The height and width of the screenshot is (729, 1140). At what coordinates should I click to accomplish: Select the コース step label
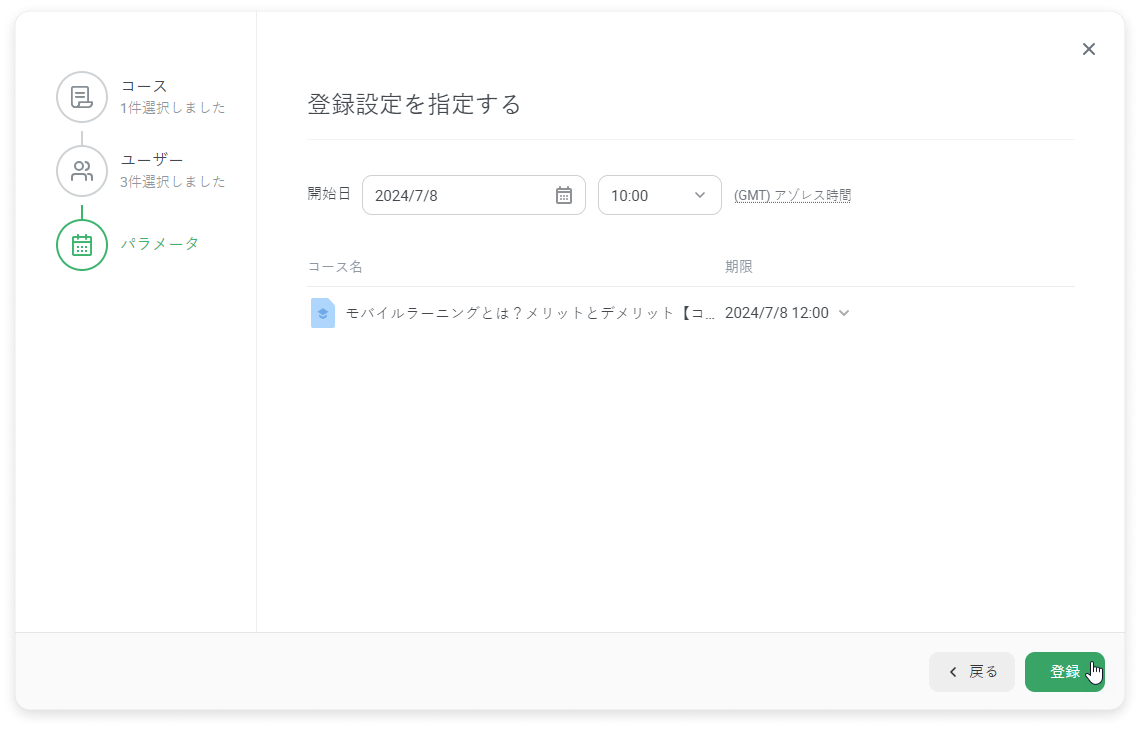click(x=144, y=86)
